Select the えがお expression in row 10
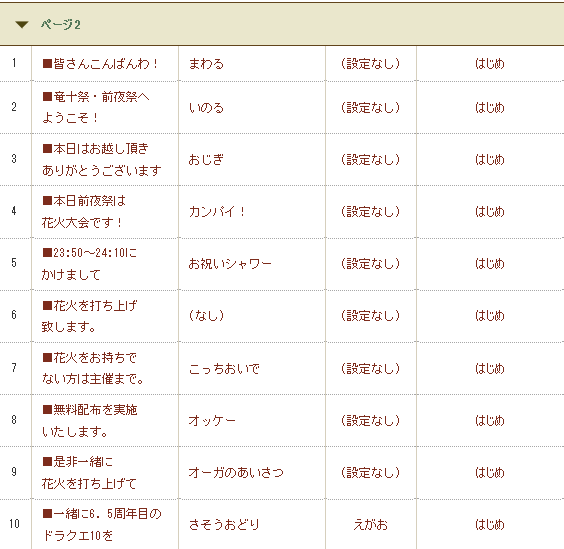This screenshot has width=564, height=549. (370, 525)
